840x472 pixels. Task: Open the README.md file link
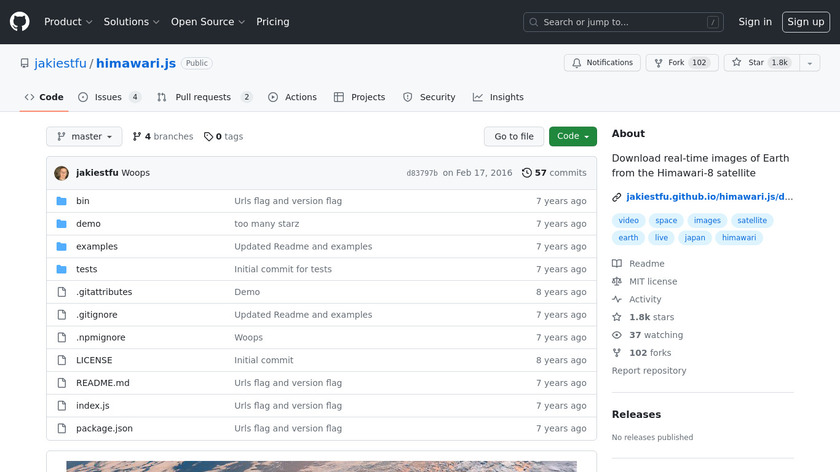[x=103, y=383]
